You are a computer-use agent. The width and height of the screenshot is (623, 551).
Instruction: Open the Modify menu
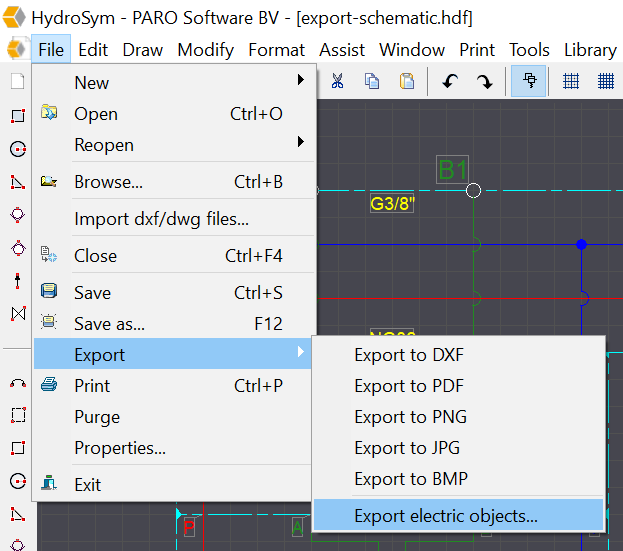tap(205, 50)
